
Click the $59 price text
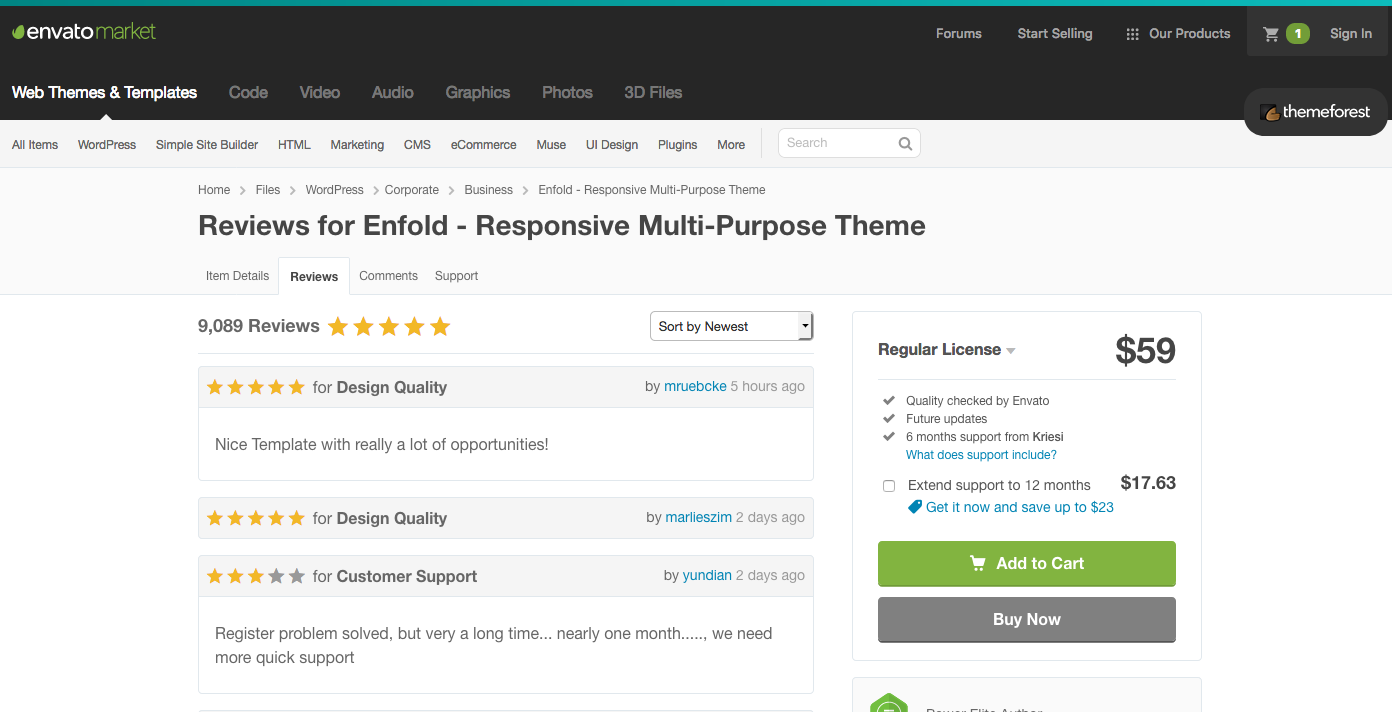1145,351
